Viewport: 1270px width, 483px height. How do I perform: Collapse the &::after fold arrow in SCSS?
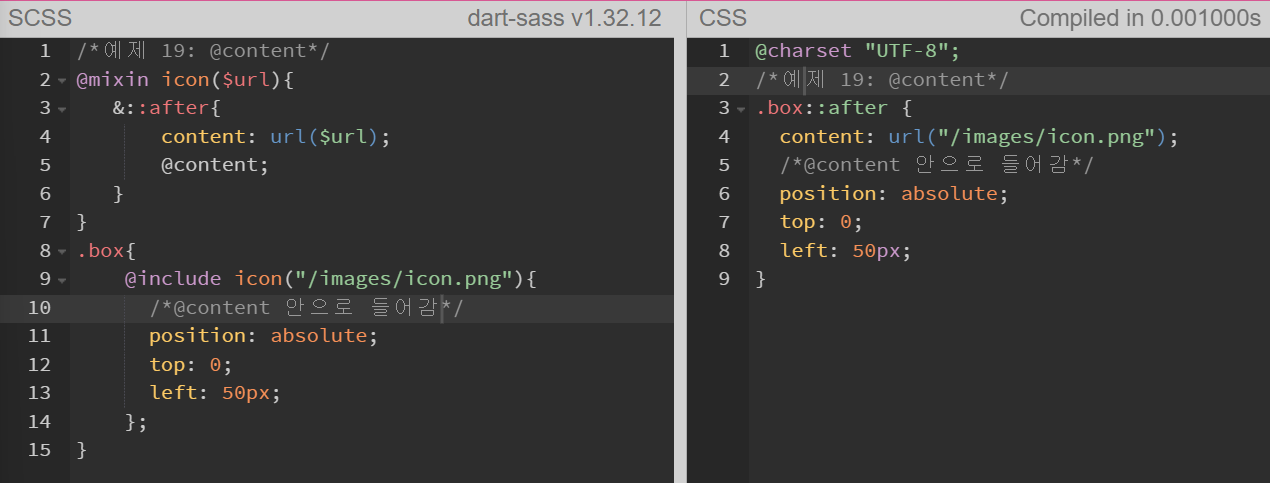pos(61,109)
